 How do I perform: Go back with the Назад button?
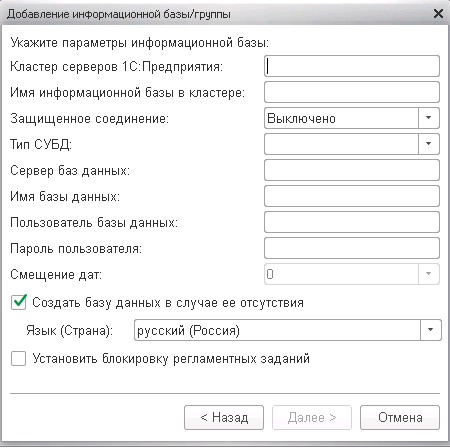point(224,417)
